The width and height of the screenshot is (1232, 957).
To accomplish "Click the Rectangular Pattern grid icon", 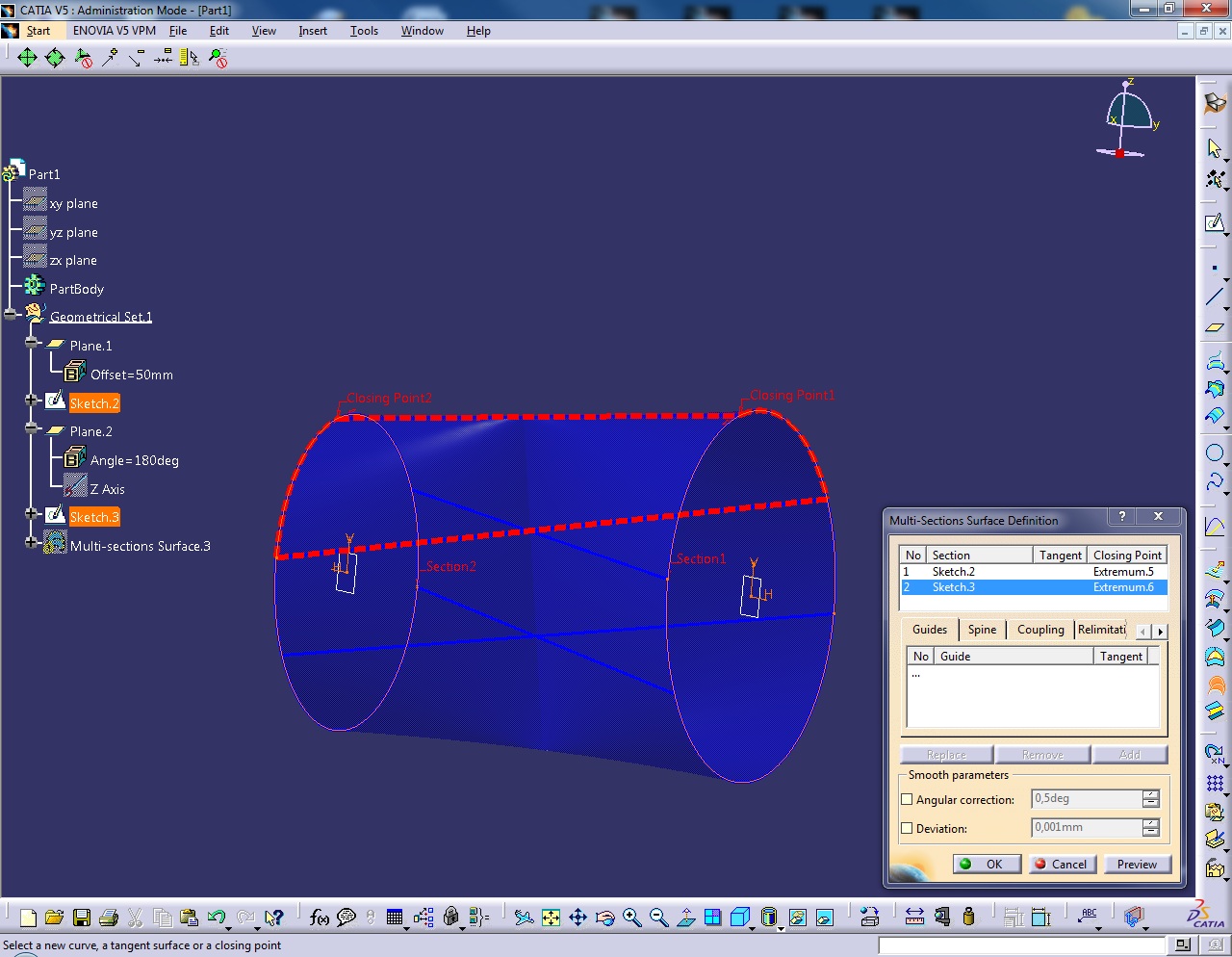I will [1215, 783].
